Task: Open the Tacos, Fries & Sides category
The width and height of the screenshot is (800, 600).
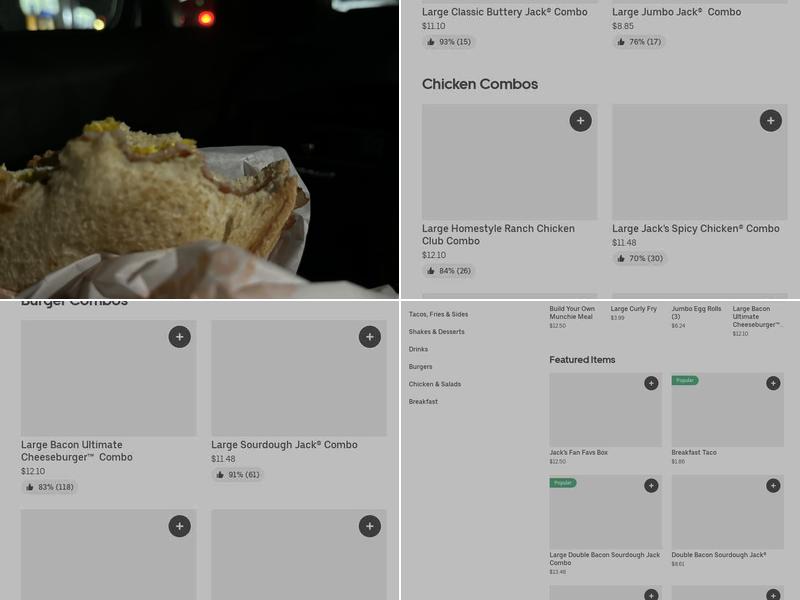Action: tap(438, 314)
